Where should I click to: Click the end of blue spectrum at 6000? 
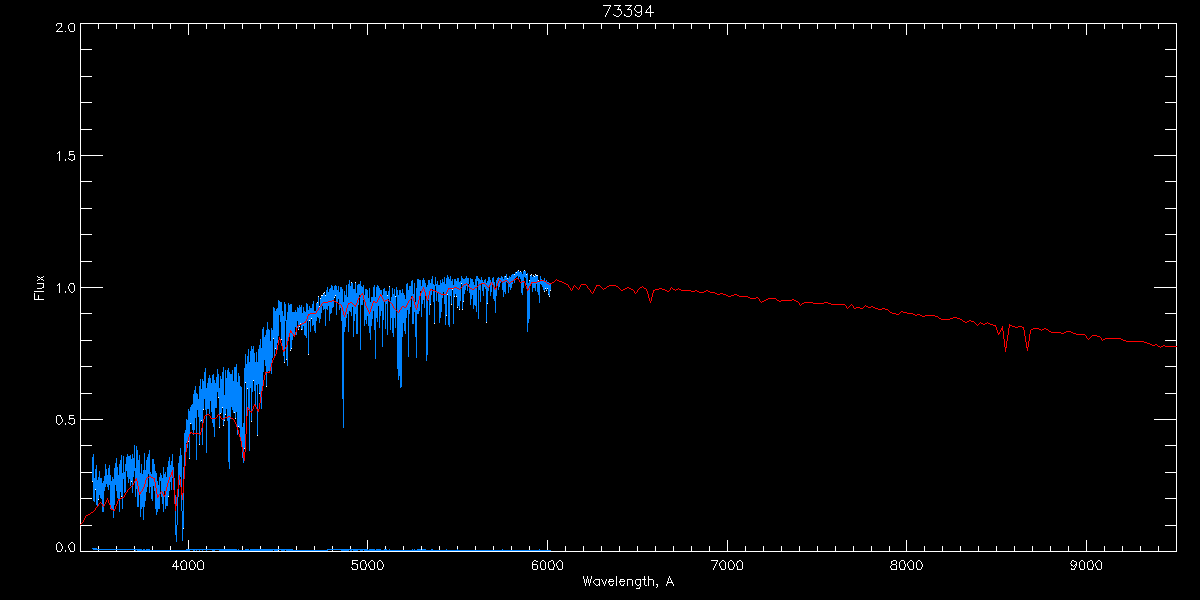(x=548, y=285)
